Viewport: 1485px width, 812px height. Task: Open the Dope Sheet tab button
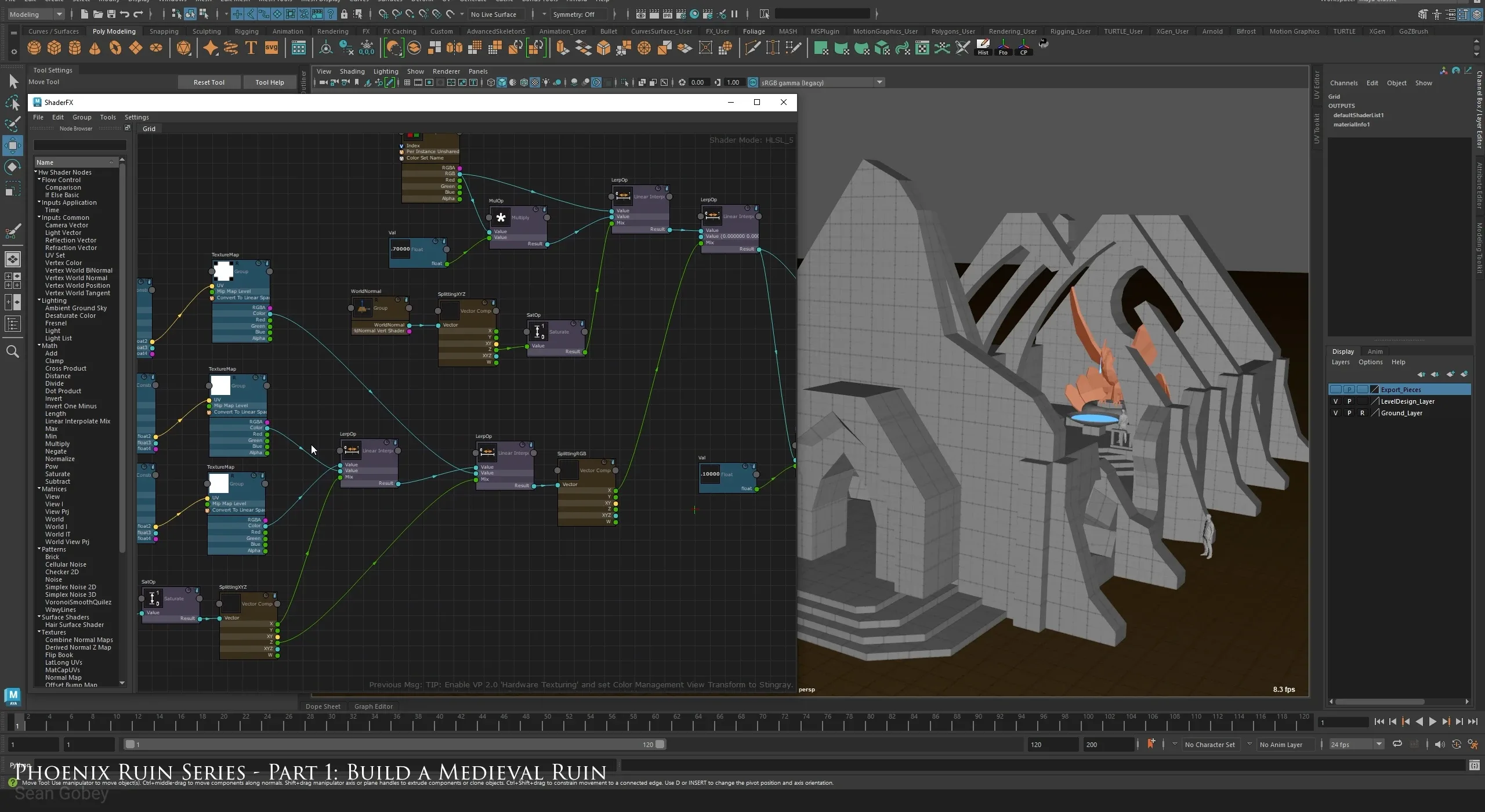(x=323, y=706)
